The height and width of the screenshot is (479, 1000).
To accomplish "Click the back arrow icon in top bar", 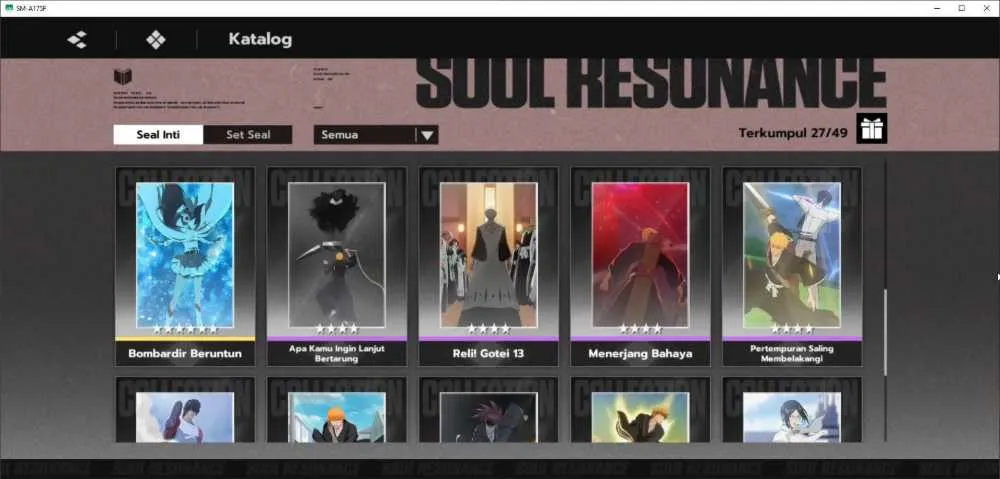I will (x=77, y=40).
